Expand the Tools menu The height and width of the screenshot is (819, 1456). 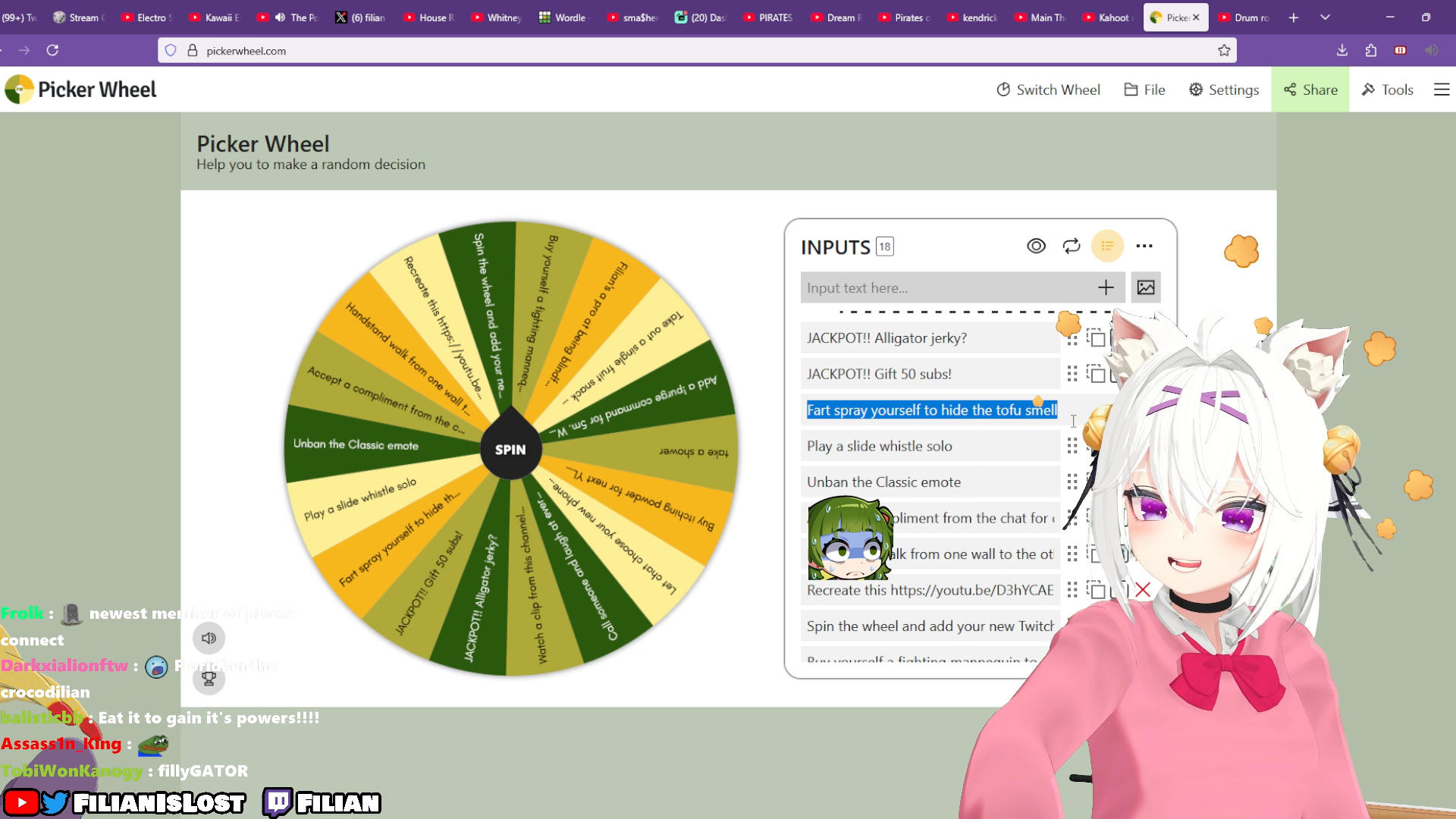click(1387, 89)
